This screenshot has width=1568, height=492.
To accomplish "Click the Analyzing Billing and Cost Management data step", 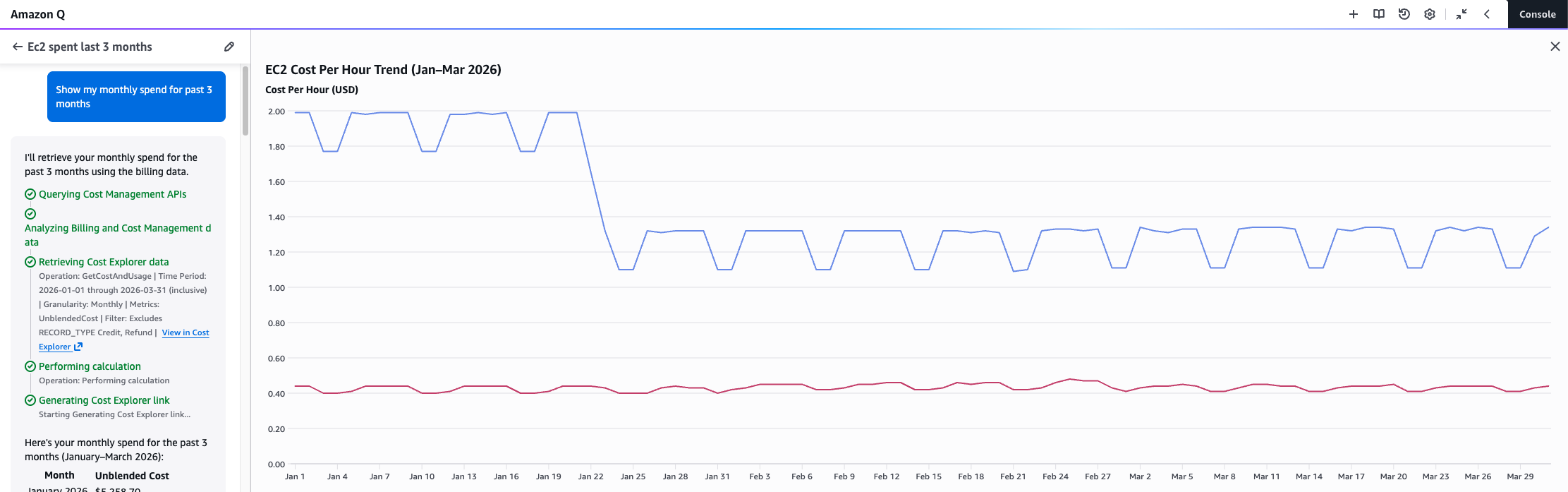I will point(118,235).
